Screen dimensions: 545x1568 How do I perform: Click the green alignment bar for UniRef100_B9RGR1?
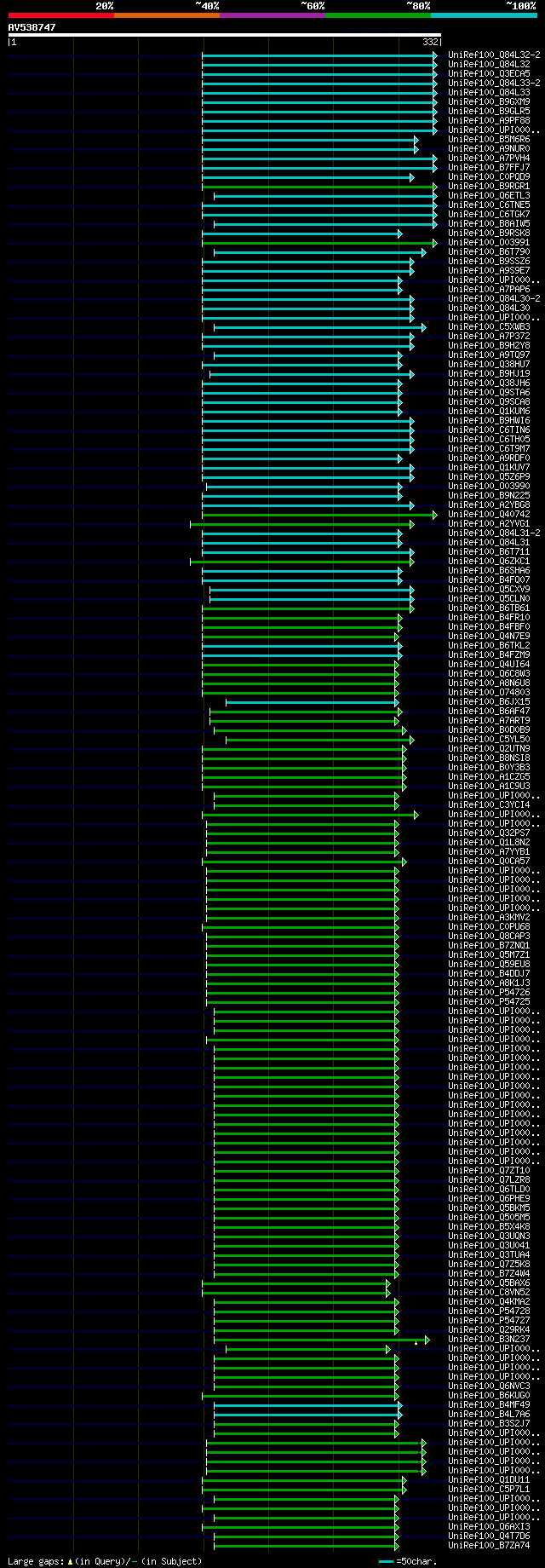tap(319, 187)
